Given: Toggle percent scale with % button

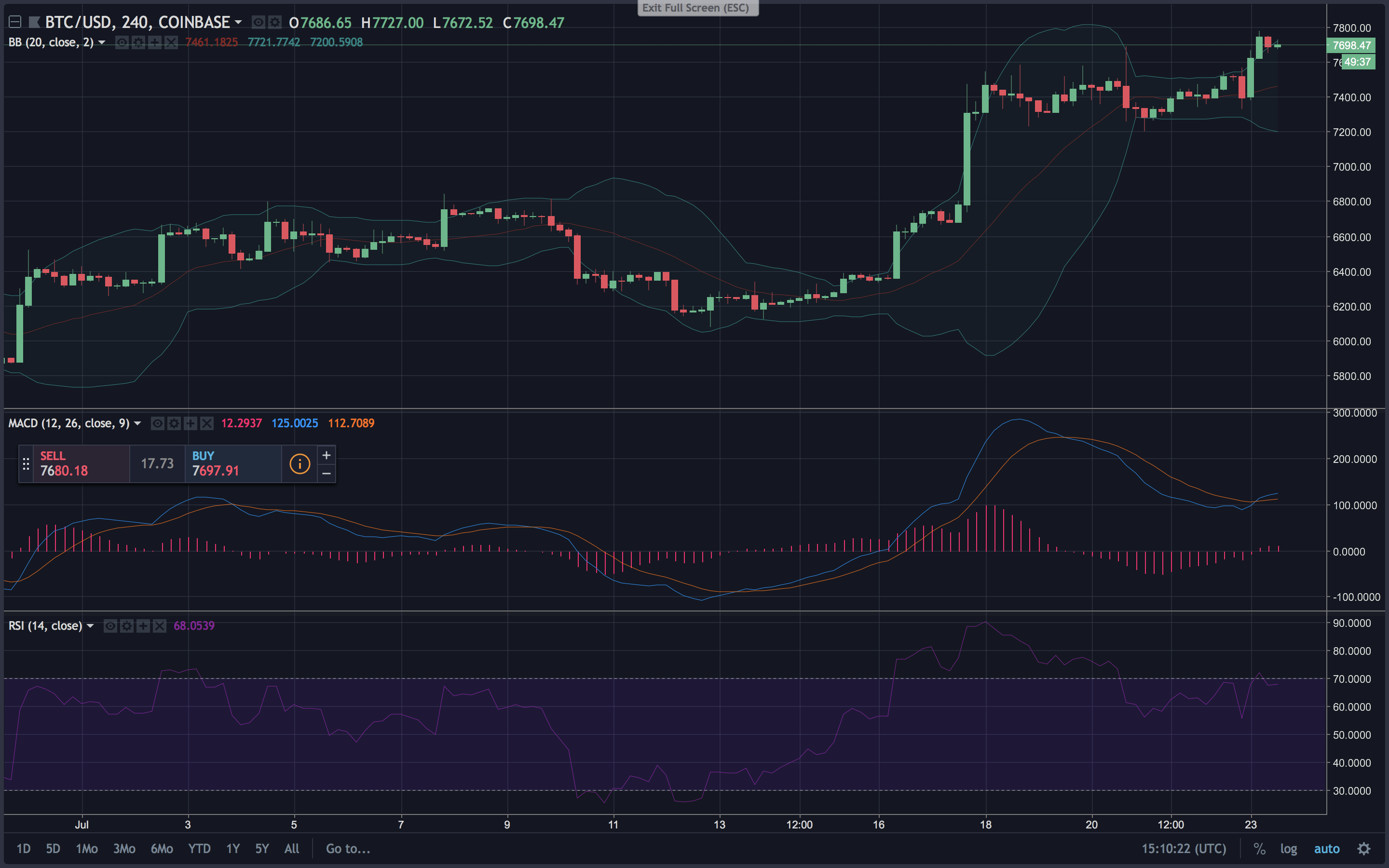Looking at the screenshot, I should coord(1259,849).
